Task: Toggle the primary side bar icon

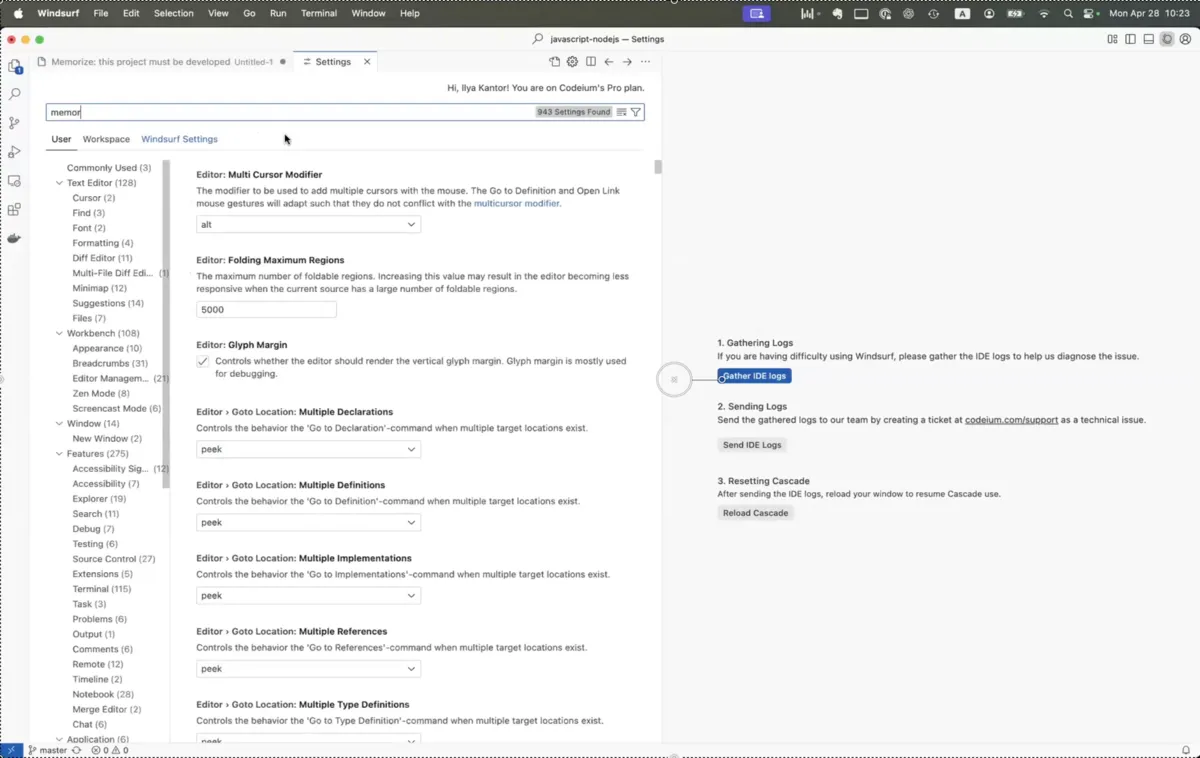Action: point(1130,39)
